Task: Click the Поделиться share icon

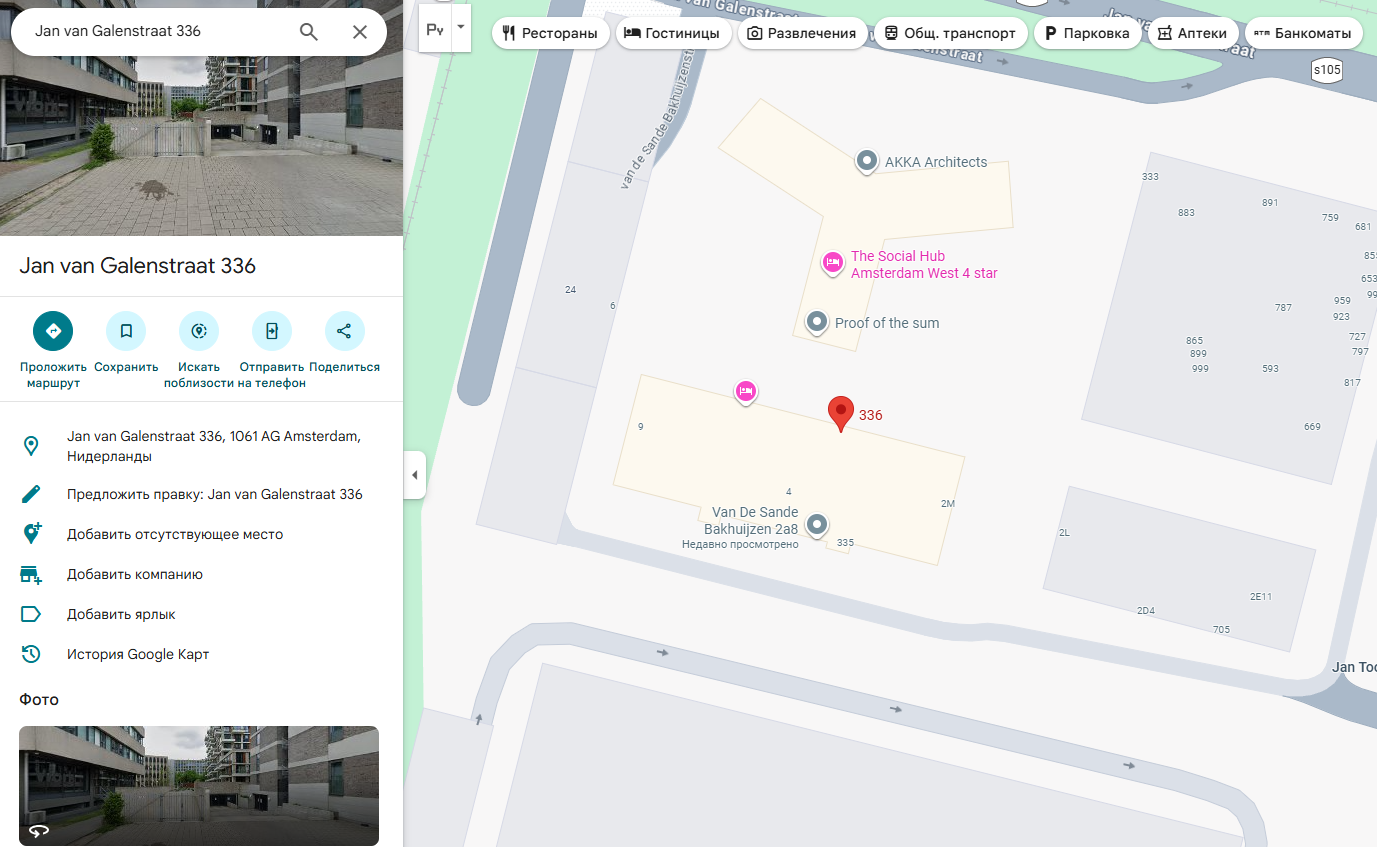Action: [x=344, y=331]
